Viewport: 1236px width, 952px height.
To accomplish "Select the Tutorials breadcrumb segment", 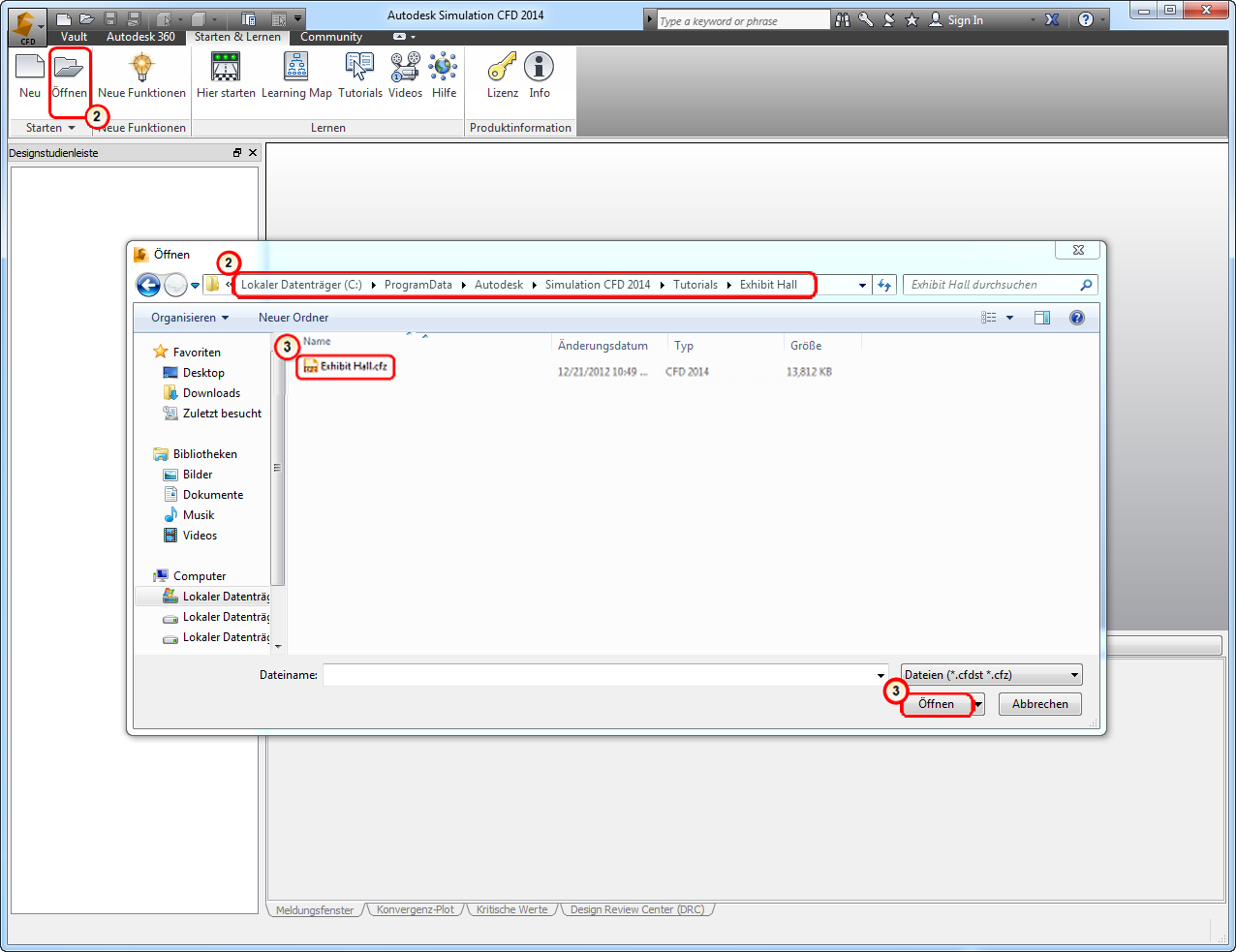I will tap(695, 285).
